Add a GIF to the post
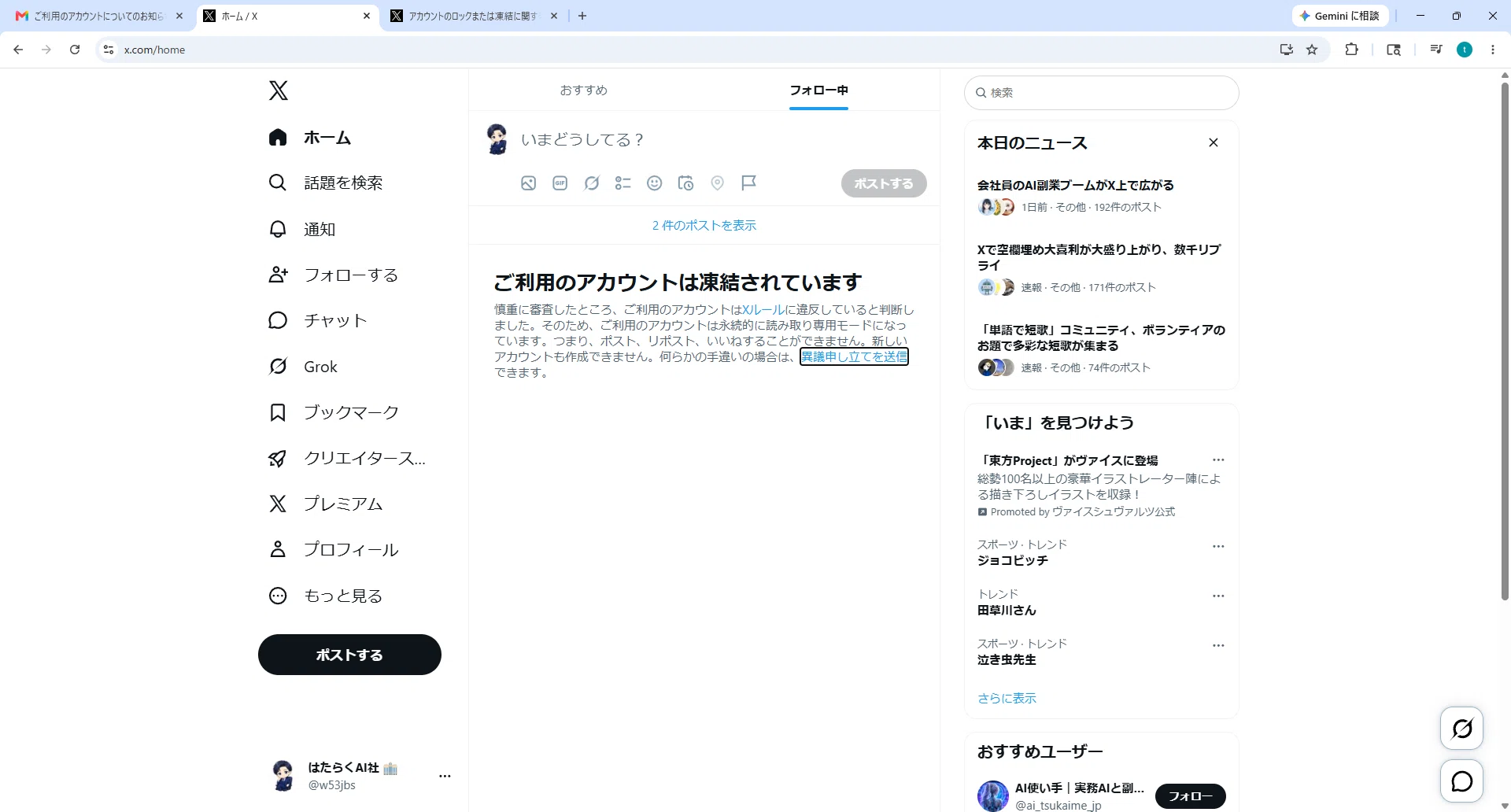Viewport: 1511px width, 812px height. (x=560, y=183)
